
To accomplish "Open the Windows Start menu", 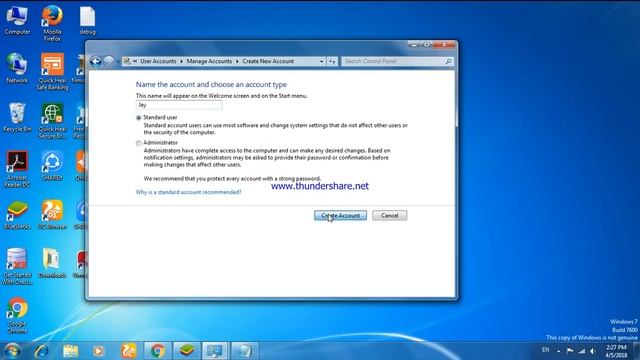I will [12, 351].
